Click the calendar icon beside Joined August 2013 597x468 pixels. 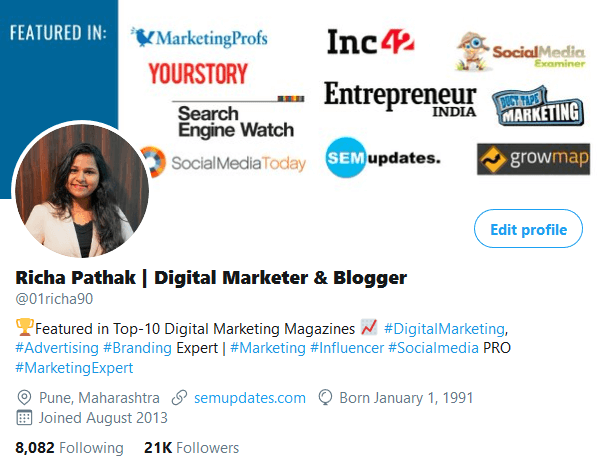pyautogui.click(x=24, y=418)
